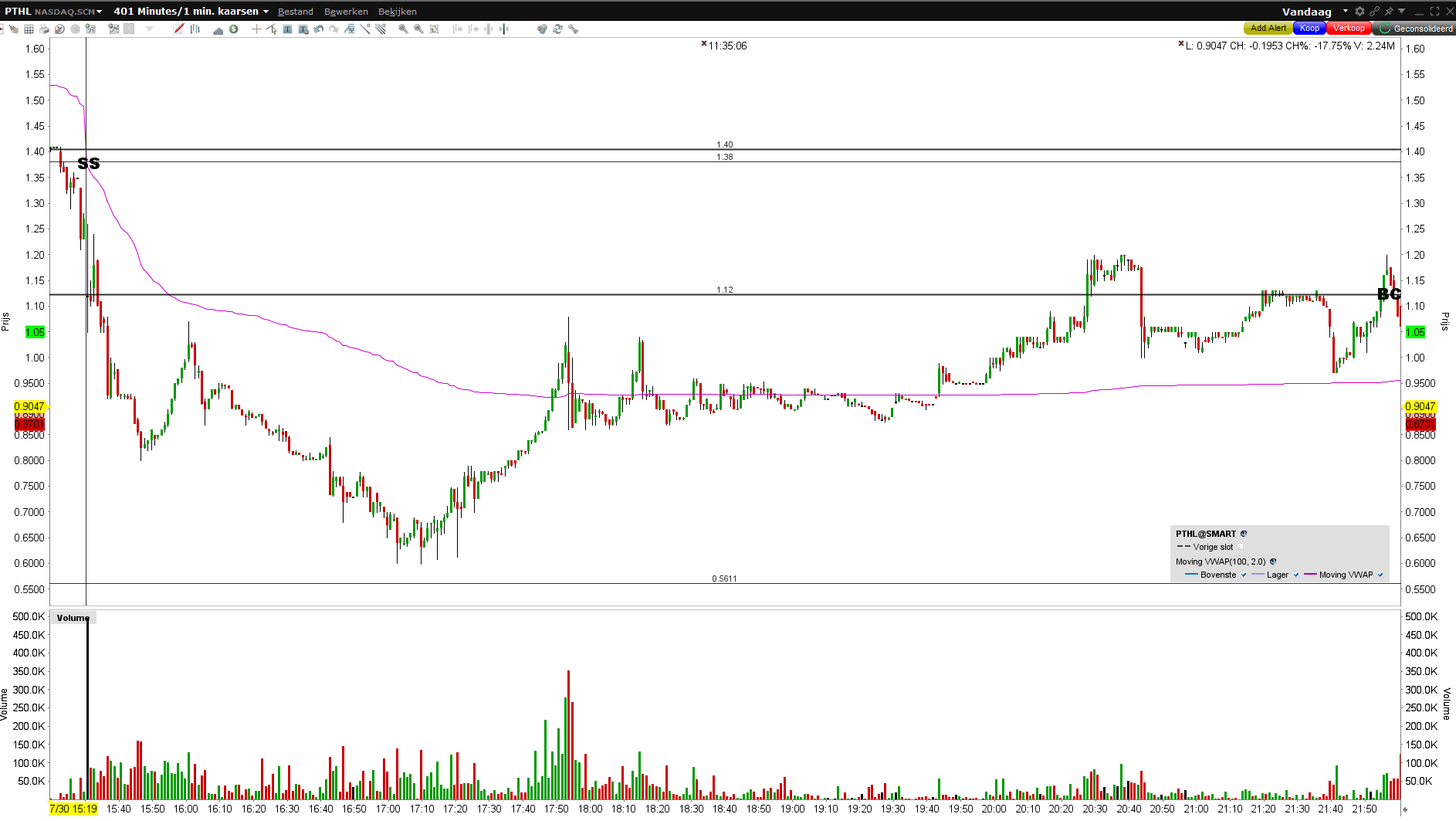Image resolution: width=1456 pixels, height=821 pixels.
Task: Click the print chart icon
Action: 44,29
